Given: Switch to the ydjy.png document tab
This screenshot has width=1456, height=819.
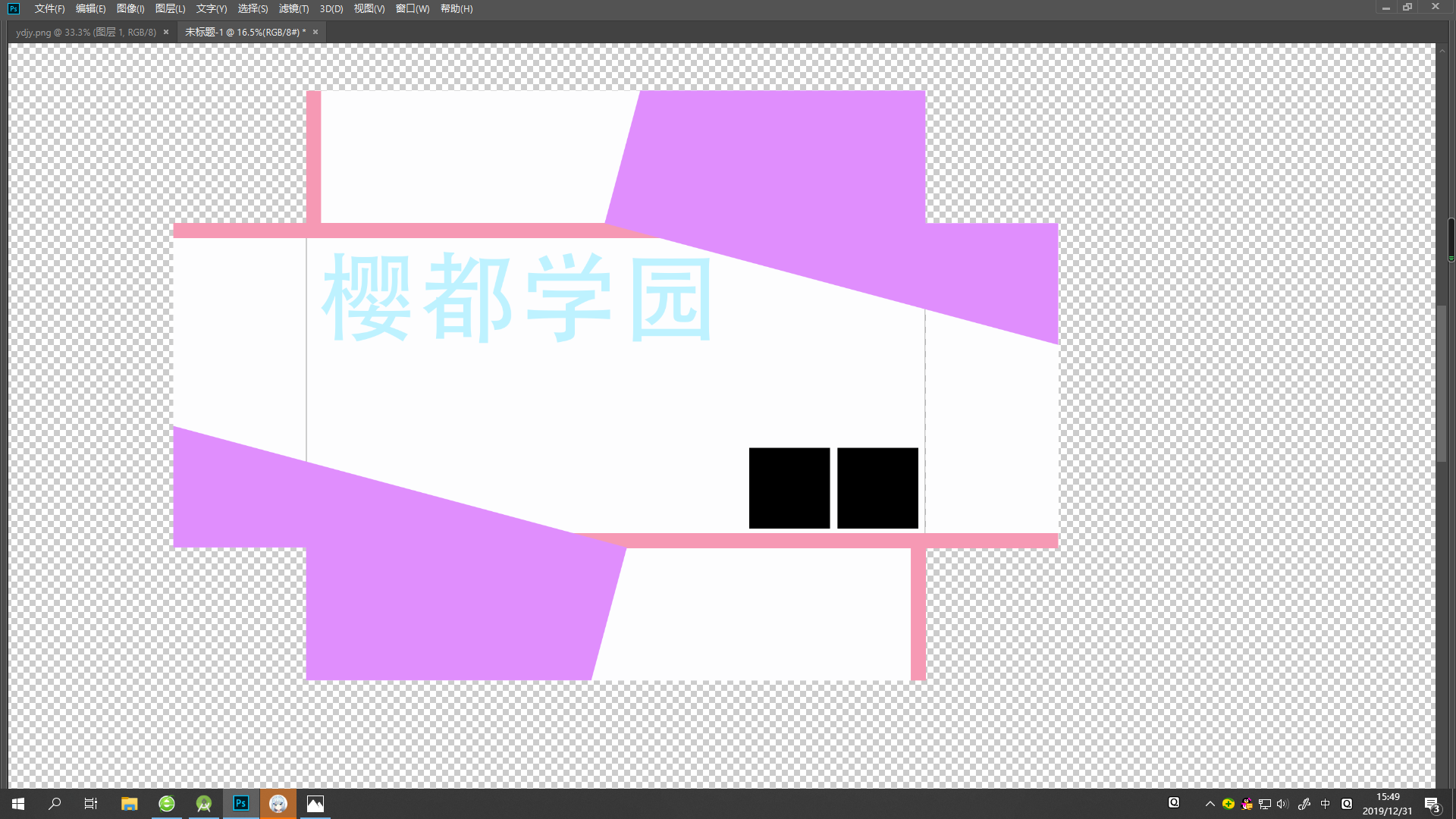Looking at the screenshot, I should tap(86, 32).
